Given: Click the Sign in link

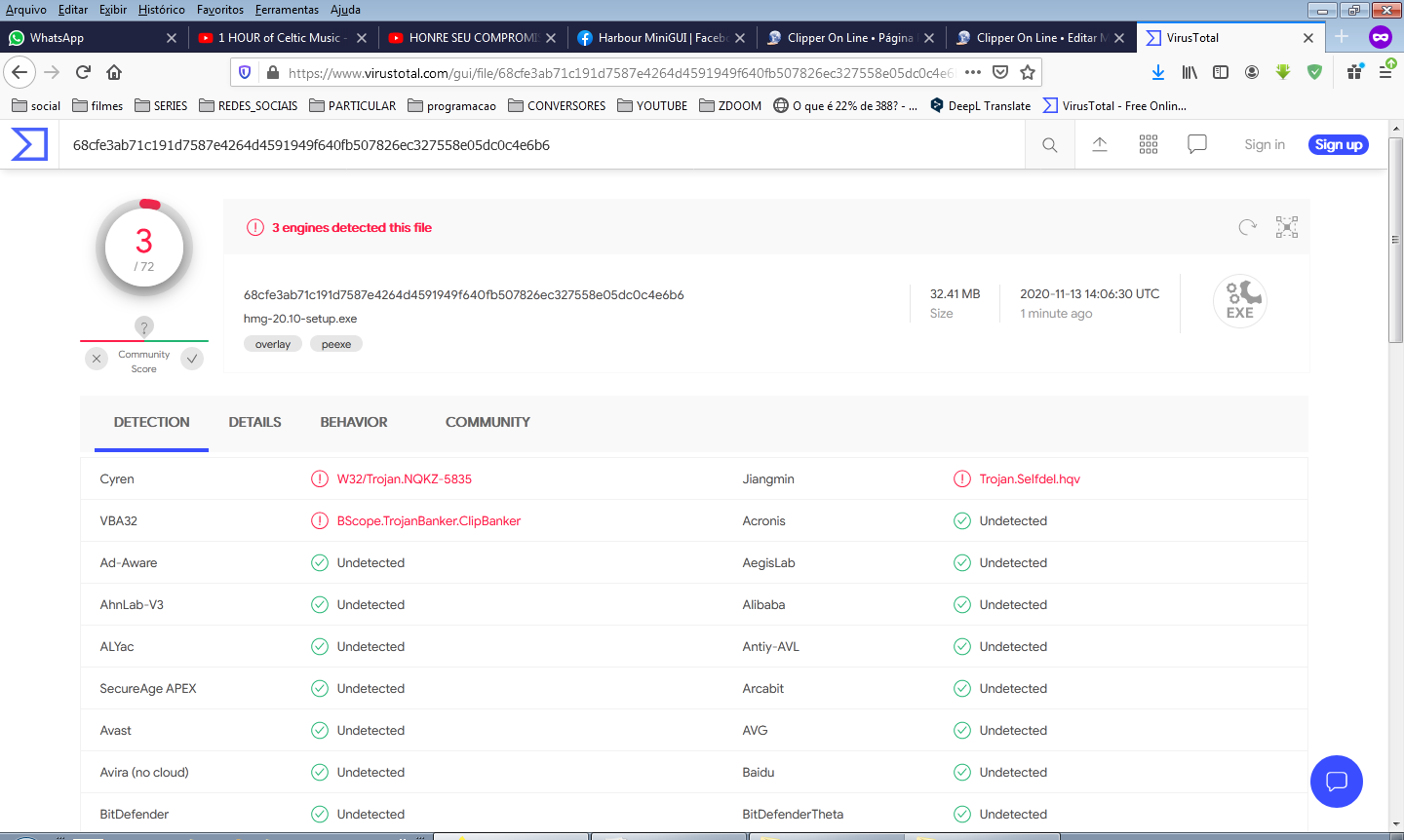Looking at the screenshot, I should coord(1264,144).
